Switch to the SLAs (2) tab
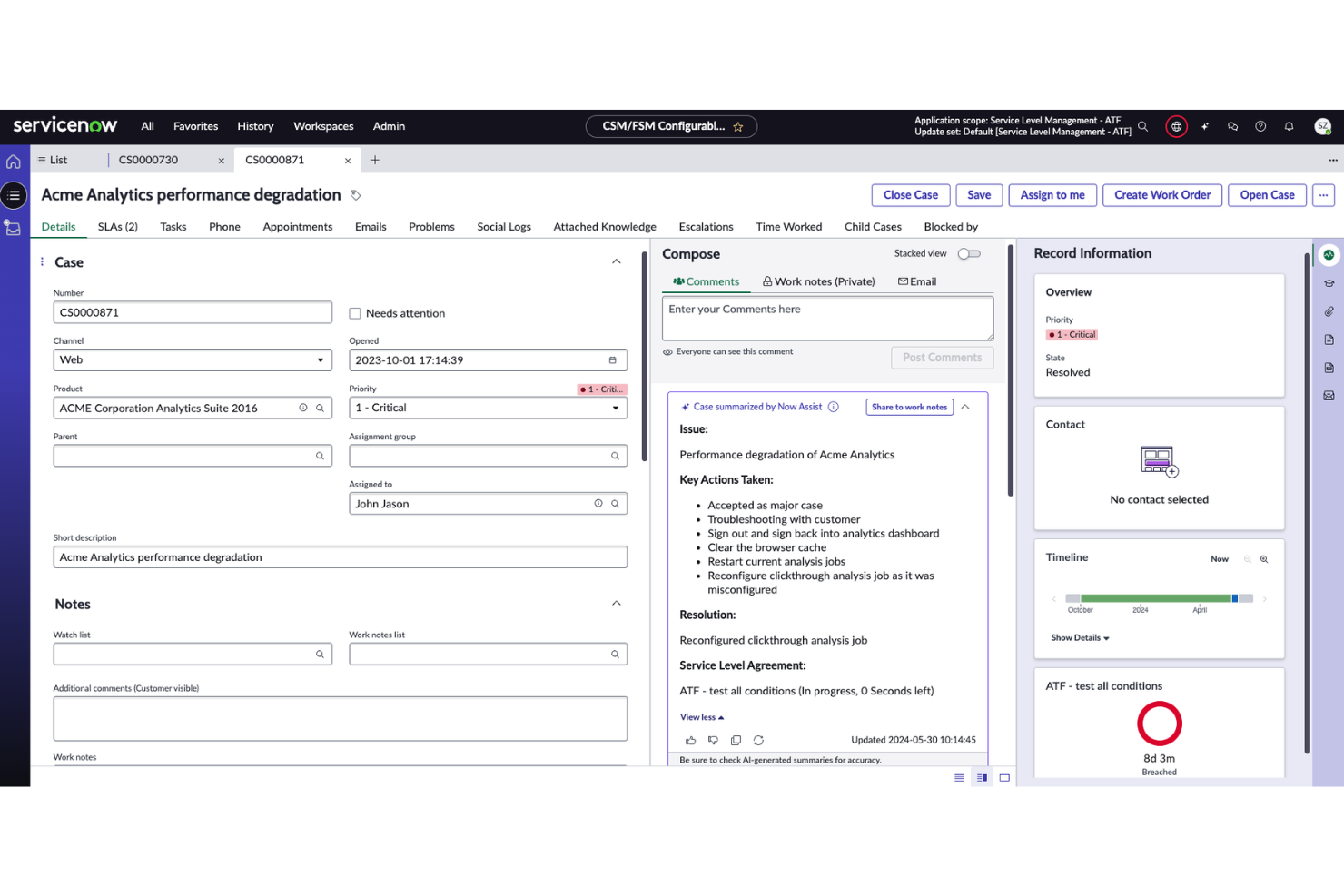Viewport: 1344px width, 896px height. [x=118, y=227]
